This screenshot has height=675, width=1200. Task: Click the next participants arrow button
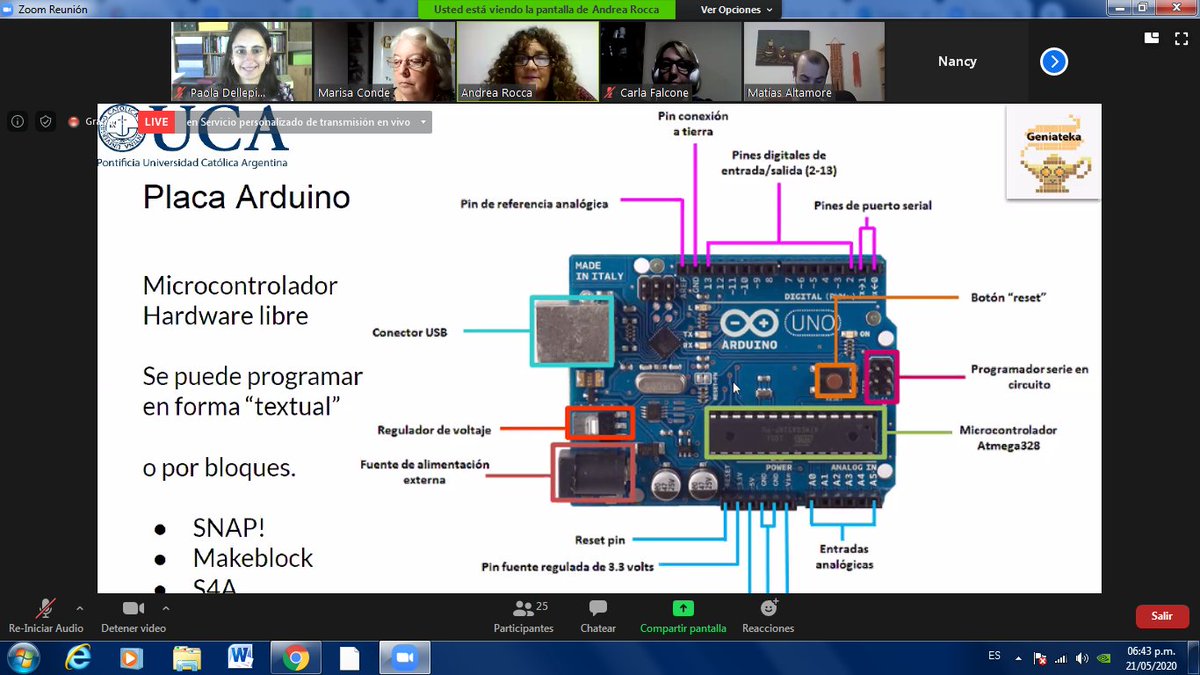tap(1053, 62)
